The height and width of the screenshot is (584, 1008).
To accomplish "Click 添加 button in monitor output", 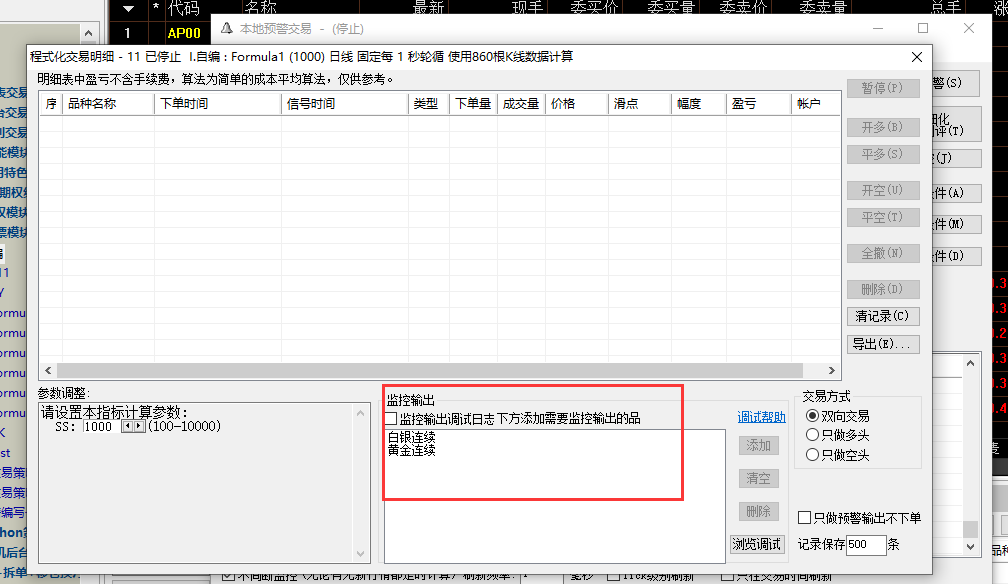I will [759, 445].
